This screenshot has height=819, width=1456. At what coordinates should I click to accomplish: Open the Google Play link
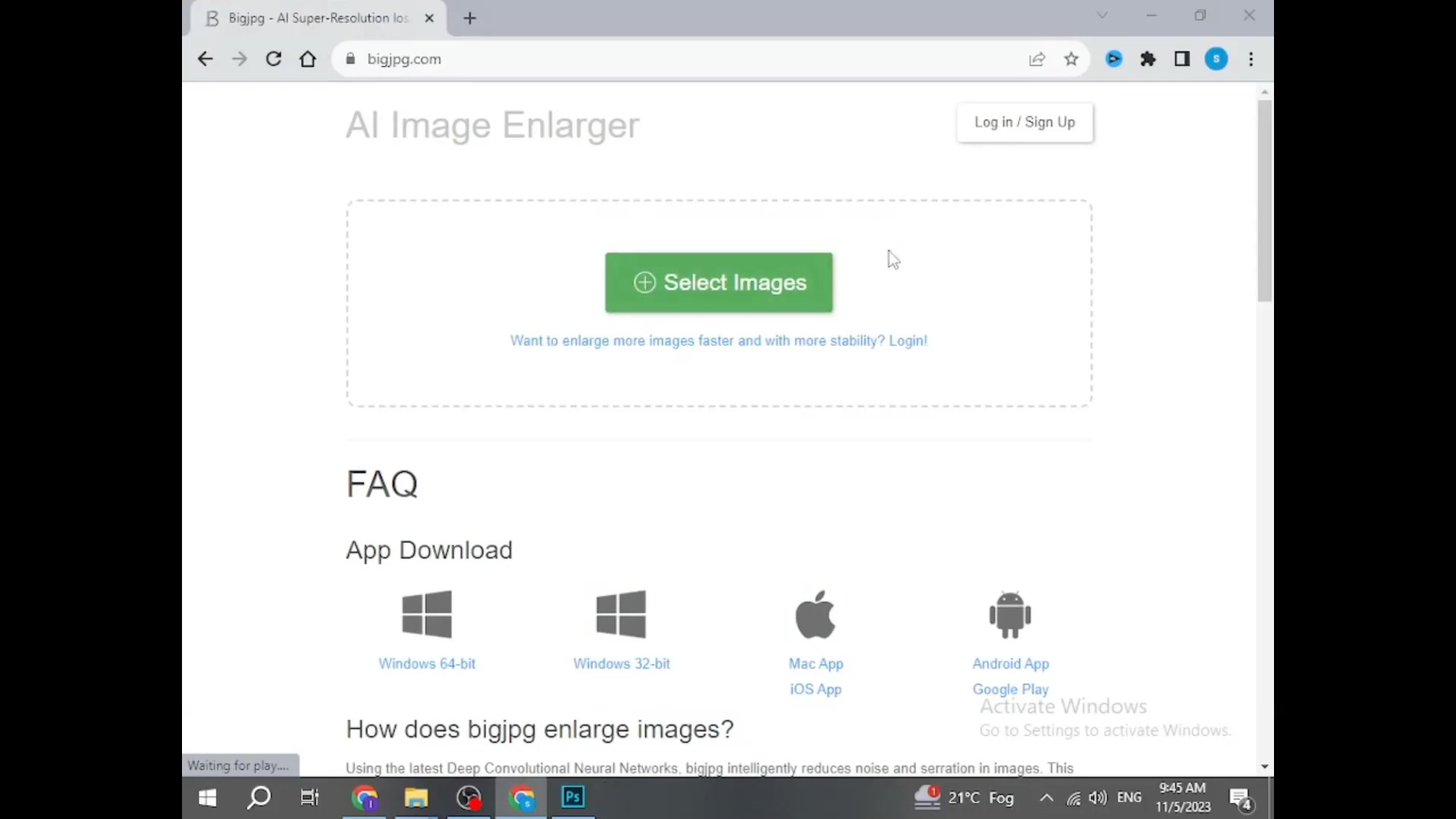point(1011,689)
